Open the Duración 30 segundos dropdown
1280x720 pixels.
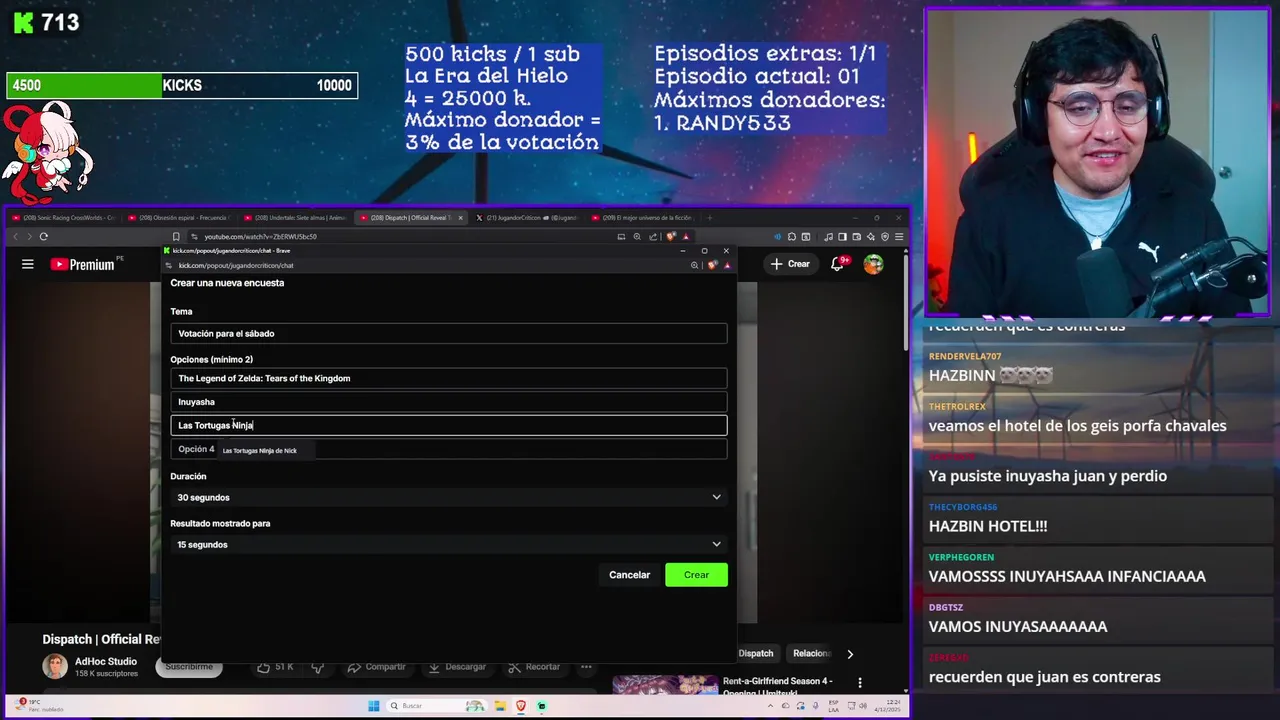[448, 497]
